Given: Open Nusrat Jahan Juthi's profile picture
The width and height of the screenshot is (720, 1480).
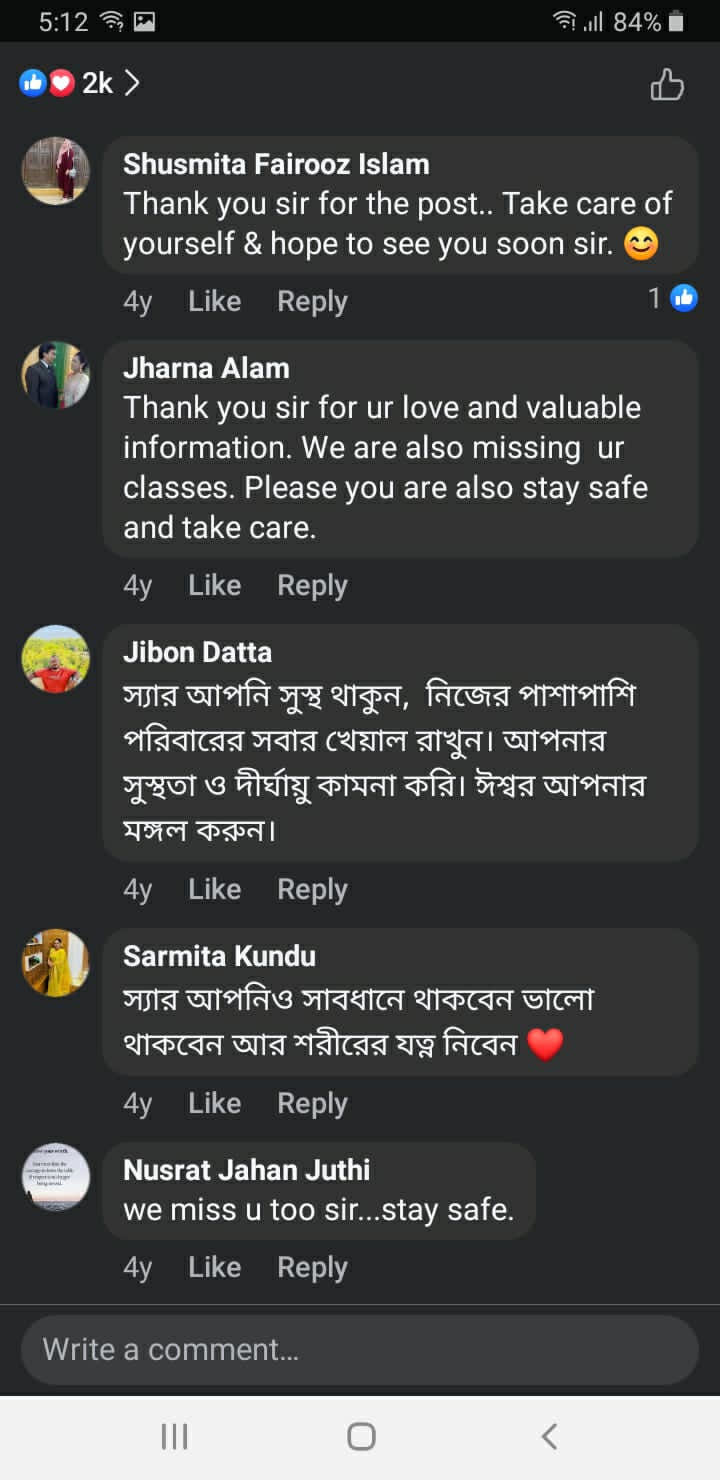Looking at the screenshot, I should (56, 1177).
